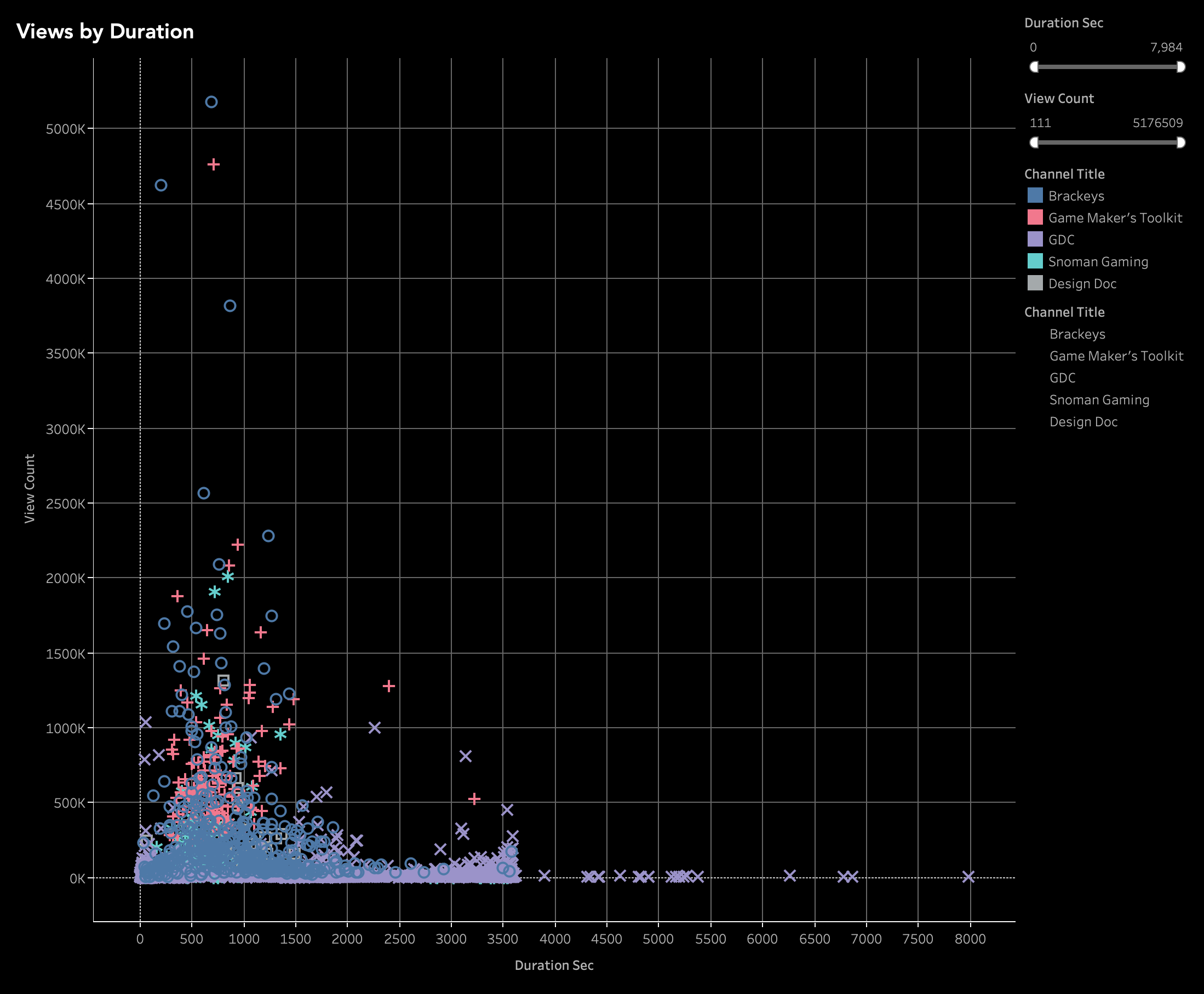Click the Snoman Gaming teal swatch
This screenshot has height=994, width=1204.
1035,261
